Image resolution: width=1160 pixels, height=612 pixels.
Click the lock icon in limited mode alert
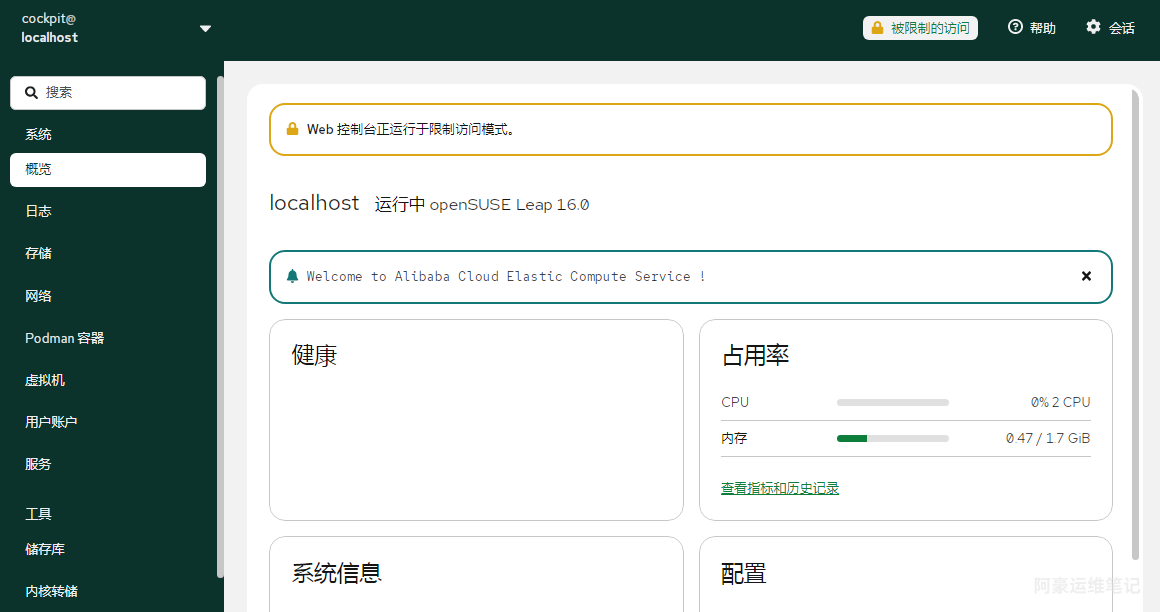click(292, 129)
